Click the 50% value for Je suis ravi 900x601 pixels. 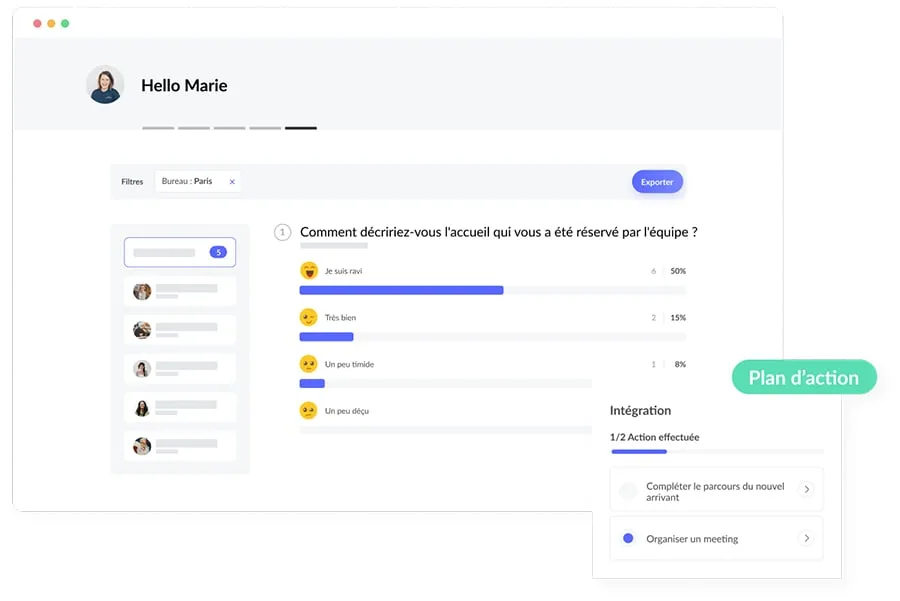coord(678,271)
